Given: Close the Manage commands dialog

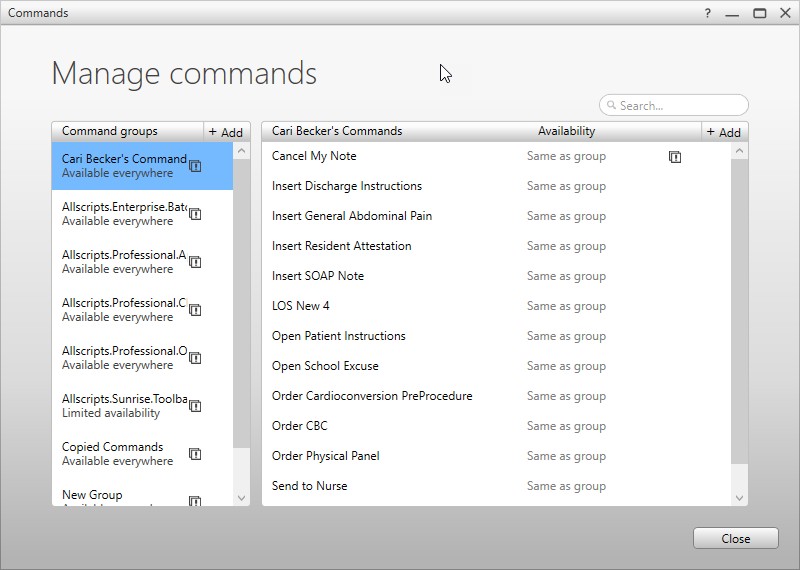Looking at the screenshot, I should click(735, 538).
